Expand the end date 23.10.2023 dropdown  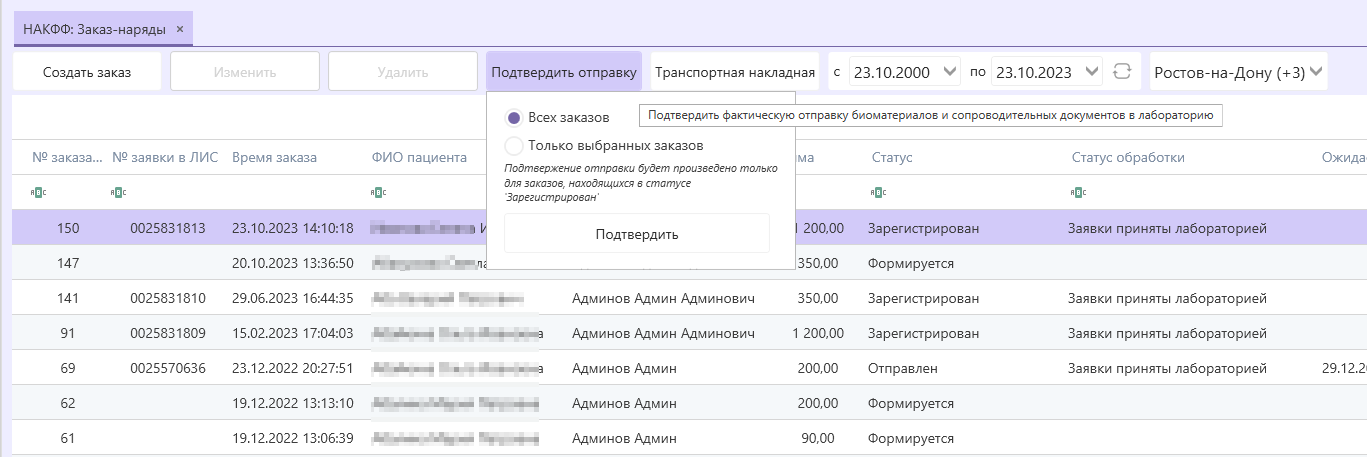[1092, 72]
